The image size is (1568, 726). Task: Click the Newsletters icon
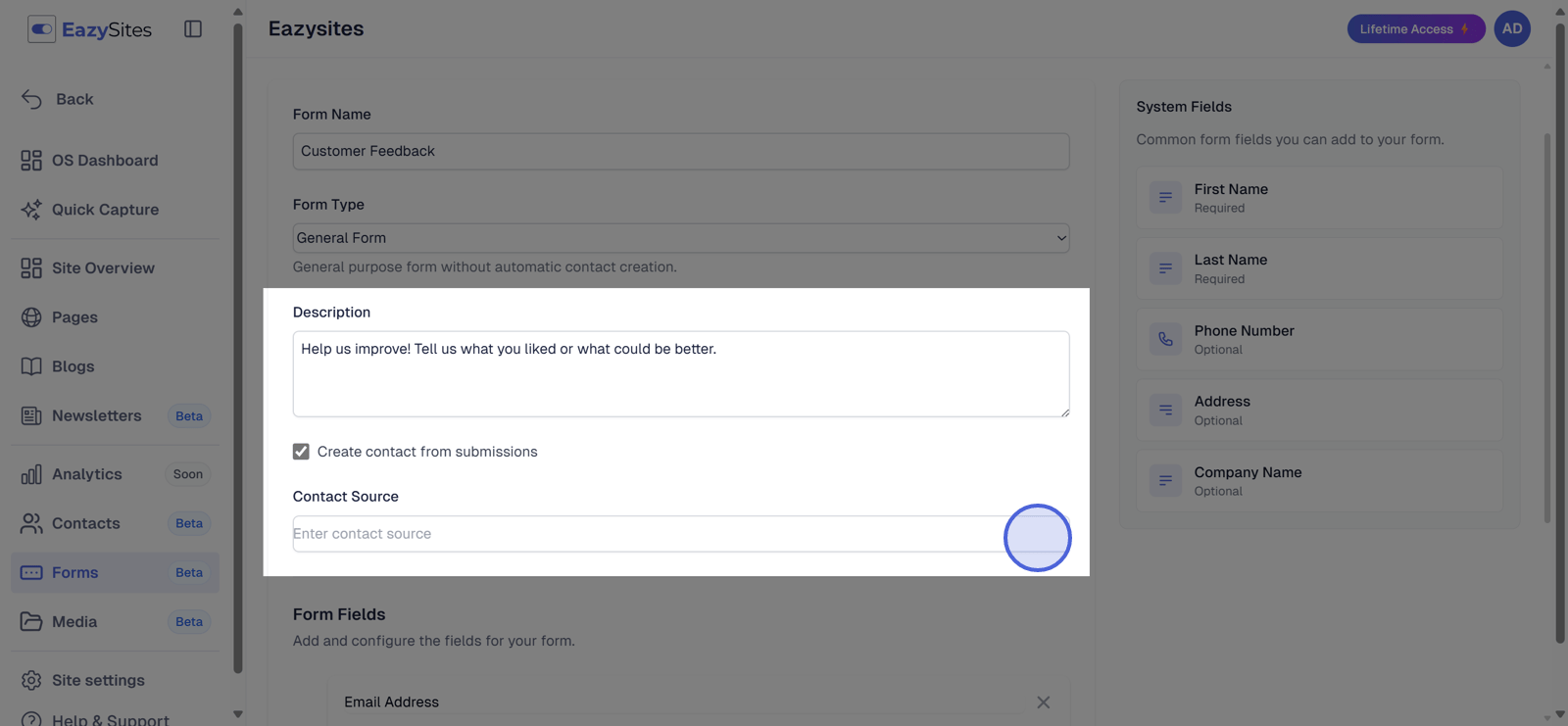31,415
